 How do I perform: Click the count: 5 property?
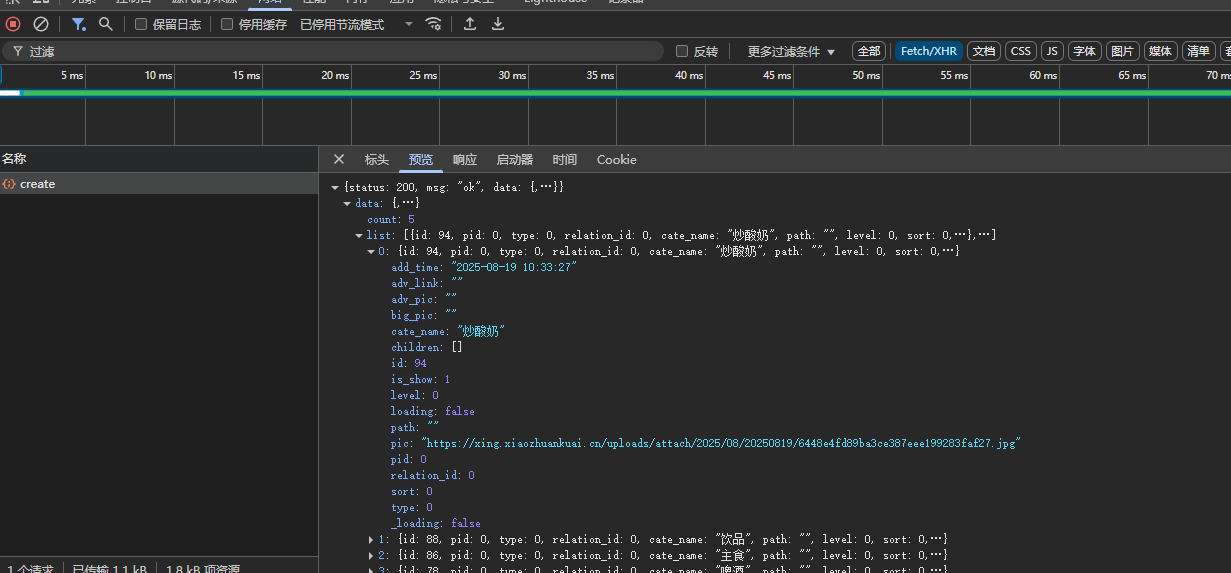point(391,219)
